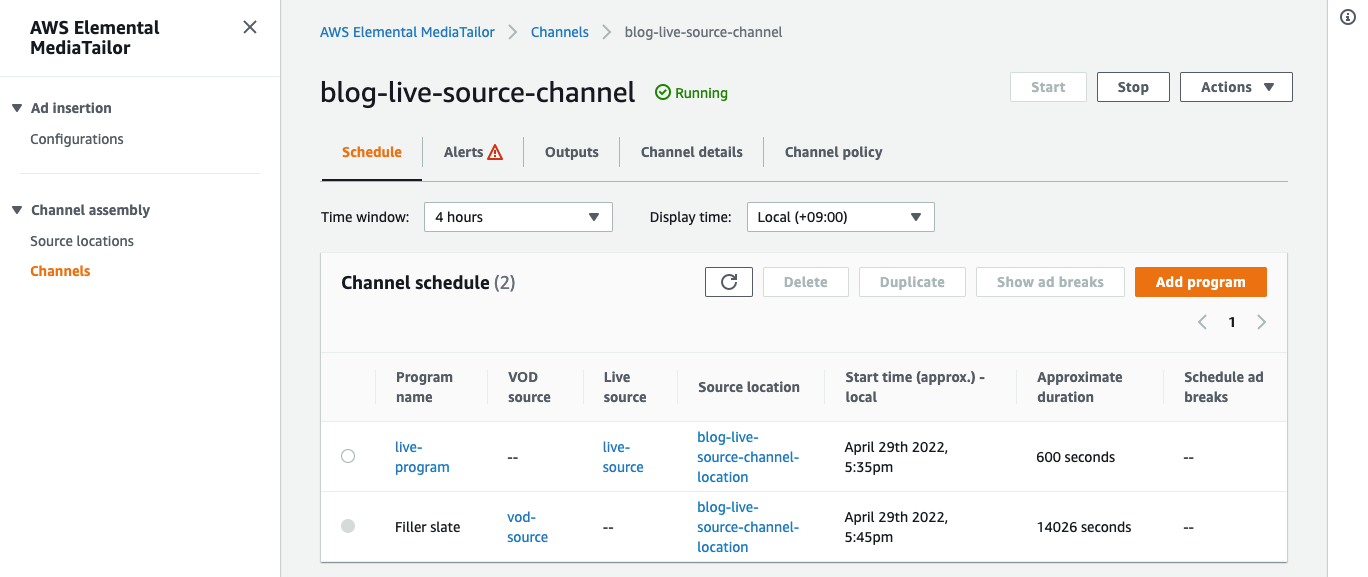Click the Start button
The height and width of the screenshot is (577, 1368).
[1048, 87]
